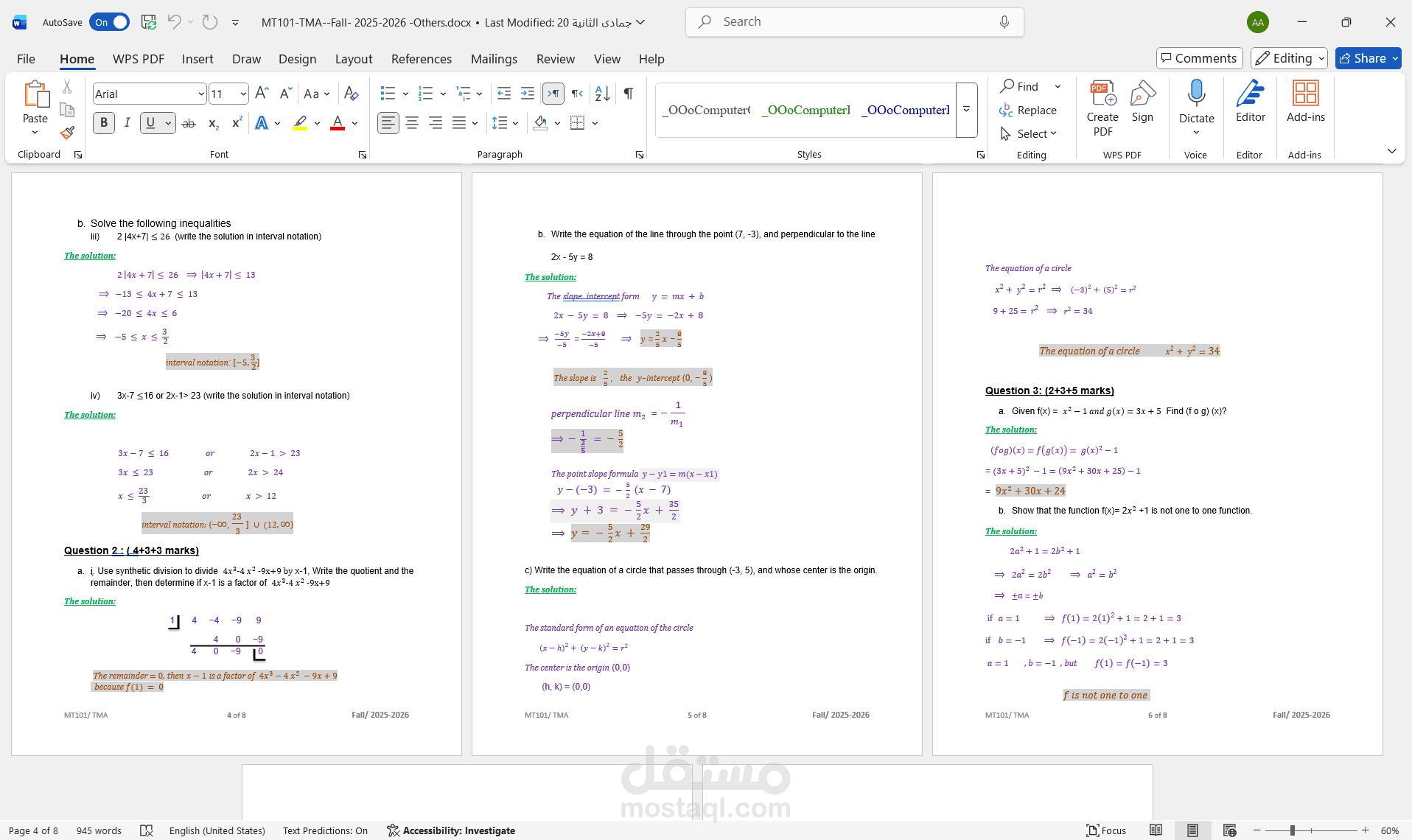Open the Editor proofing pane
The width and height of the screenshot is (1412, 840).
(1251, 102)
